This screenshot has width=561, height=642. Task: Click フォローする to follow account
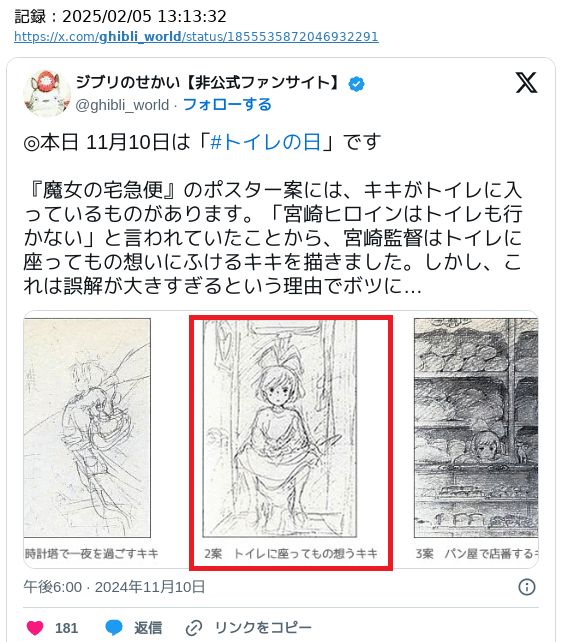pyautogui.click(x=227, y=105)
